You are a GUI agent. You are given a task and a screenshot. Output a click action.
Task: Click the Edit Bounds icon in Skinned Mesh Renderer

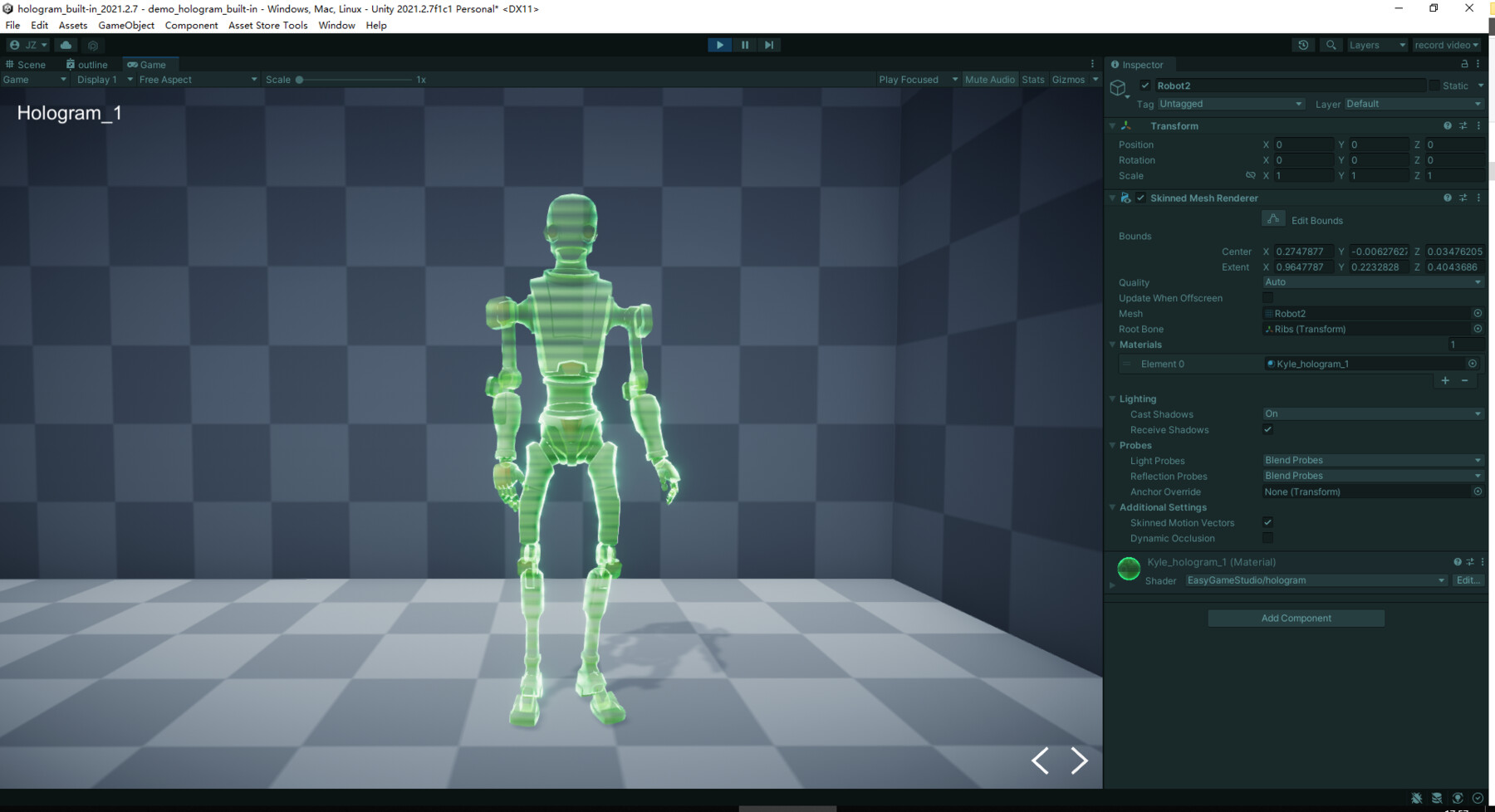pyautogui.click(x=1272, y=218)
